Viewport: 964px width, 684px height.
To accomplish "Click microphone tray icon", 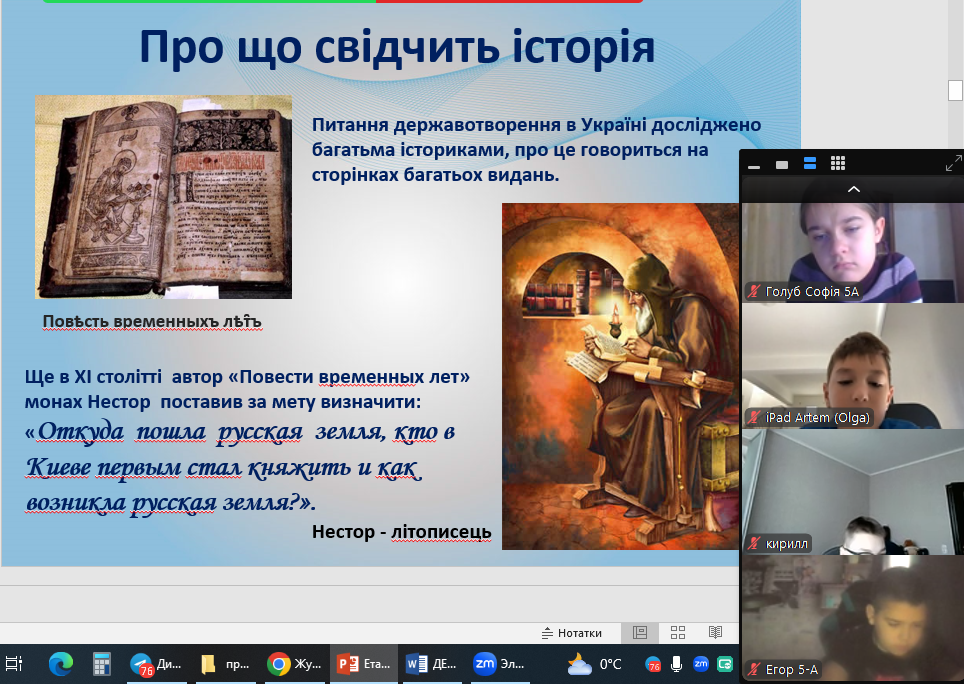I will pyautogui.click(x=676, y=664).
